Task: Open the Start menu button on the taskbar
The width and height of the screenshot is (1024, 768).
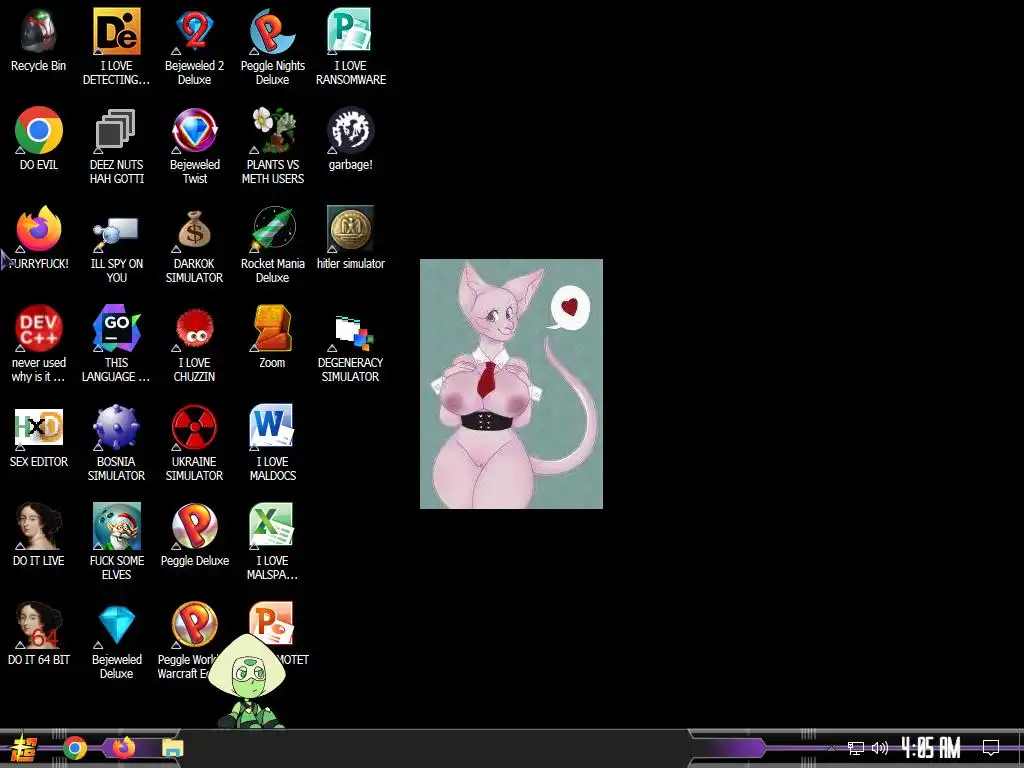Action: tap(24, 748)
